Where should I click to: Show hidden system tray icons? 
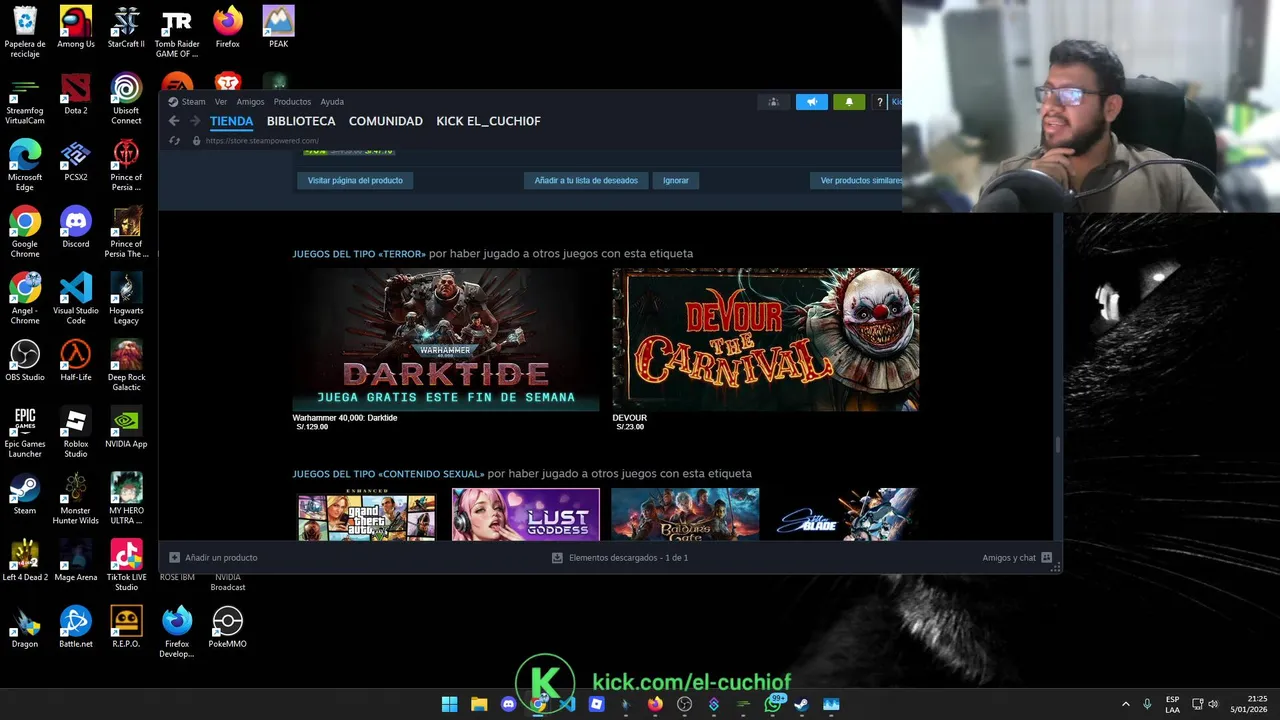click(1125, 704)
